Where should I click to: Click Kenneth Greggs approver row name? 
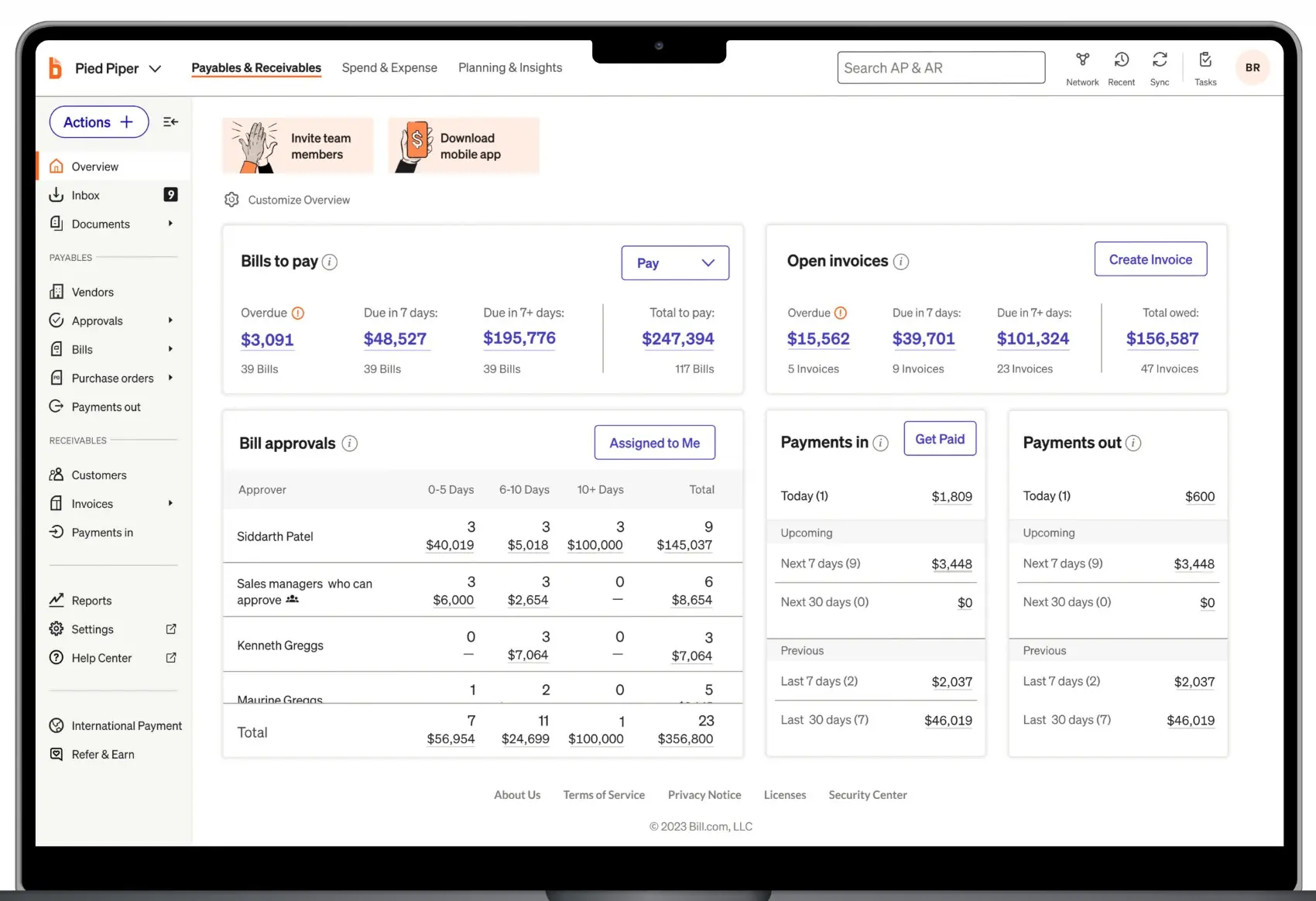280,646
